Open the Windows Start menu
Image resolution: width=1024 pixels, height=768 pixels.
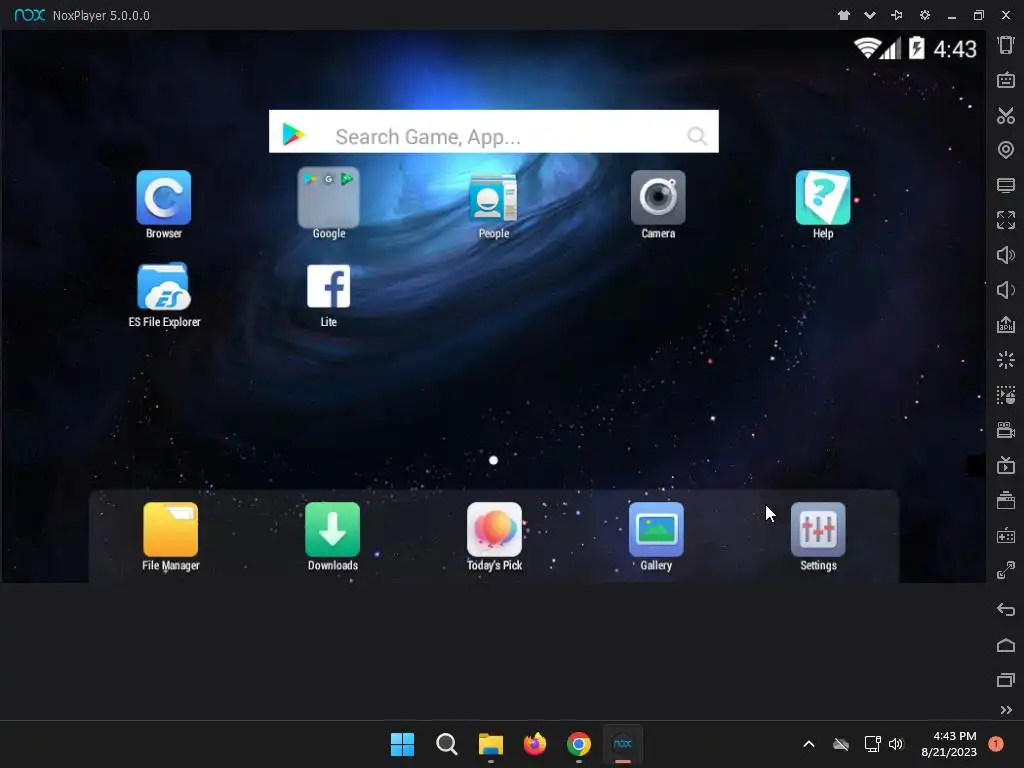[x=402, y=744]
